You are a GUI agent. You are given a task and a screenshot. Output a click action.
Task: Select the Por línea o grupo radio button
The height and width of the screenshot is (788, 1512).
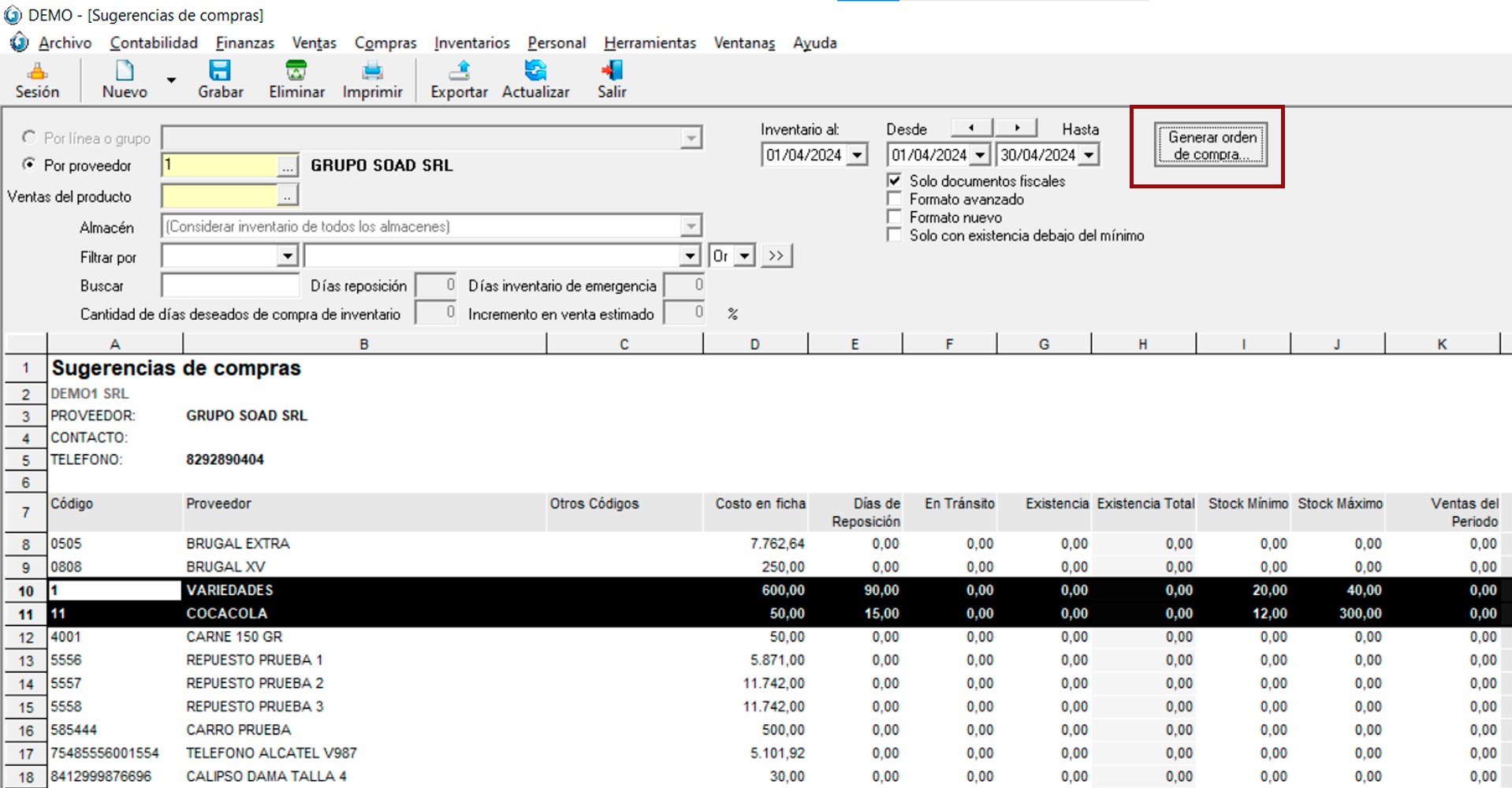pos(29,138)
